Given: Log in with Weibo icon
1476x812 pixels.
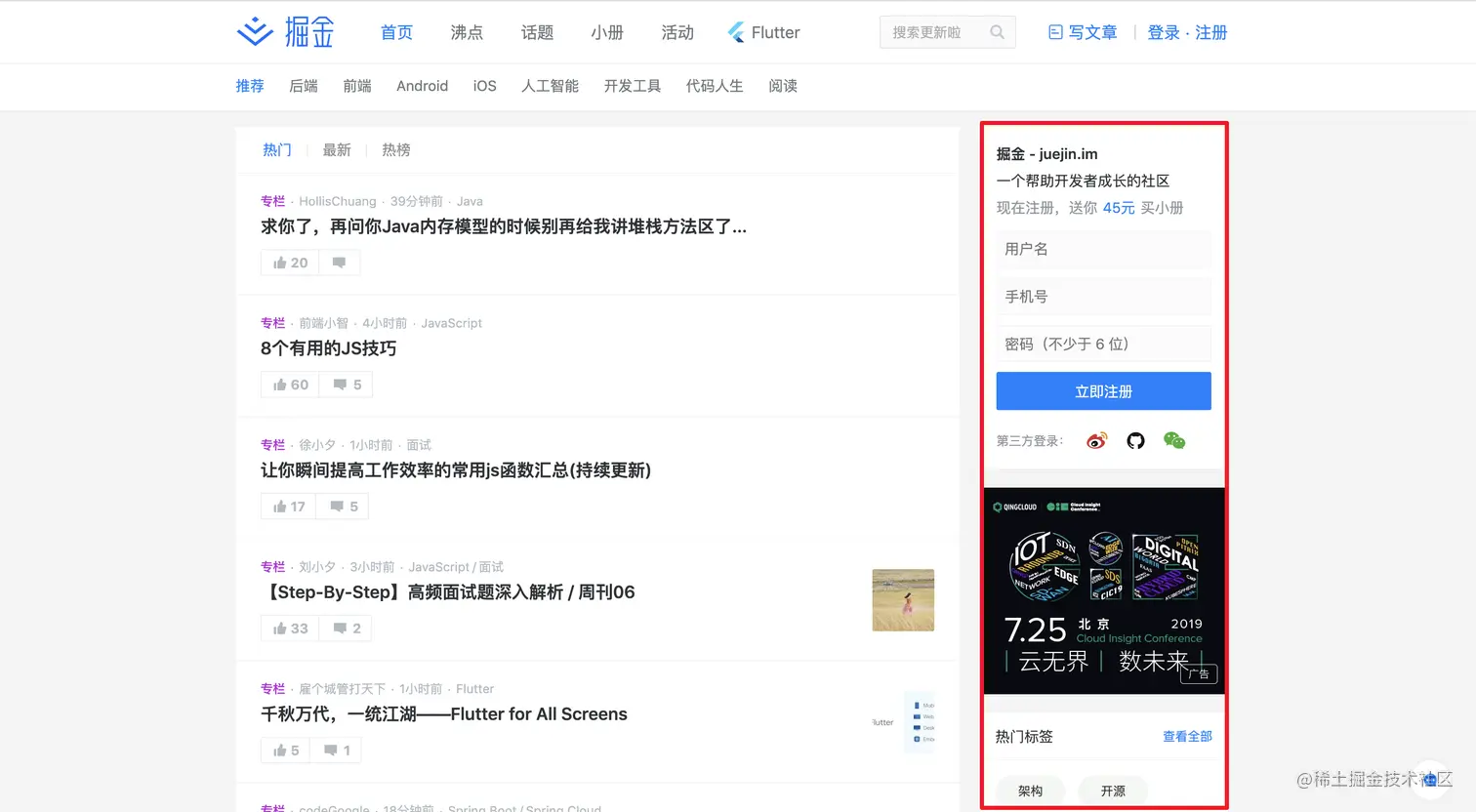Looking at the screenshot, I should [1097, 441].
